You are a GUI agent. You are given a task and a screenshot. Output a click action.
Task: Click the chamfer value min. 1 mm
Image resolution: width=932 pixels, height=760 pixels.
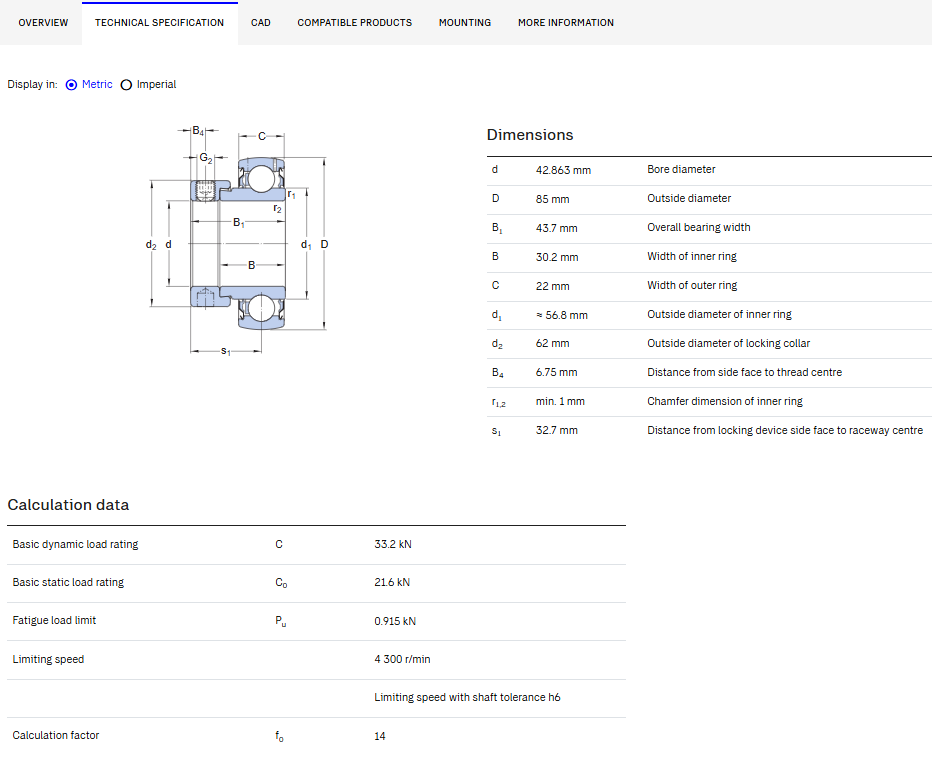click(x=560, y=402)
